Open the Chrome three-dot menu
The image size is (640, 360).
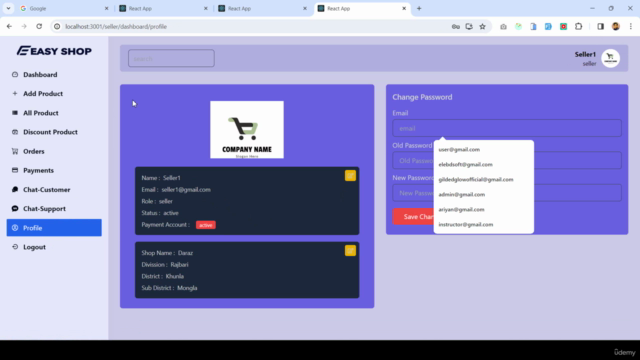(x=631, y=27)
